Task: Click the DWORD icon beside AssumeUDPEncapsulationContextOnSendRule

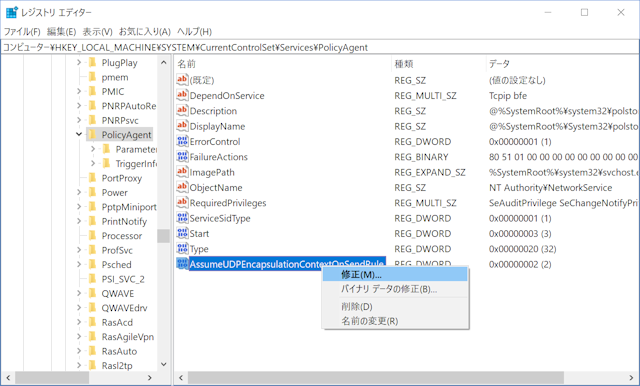Action: (x=182, y=264)
